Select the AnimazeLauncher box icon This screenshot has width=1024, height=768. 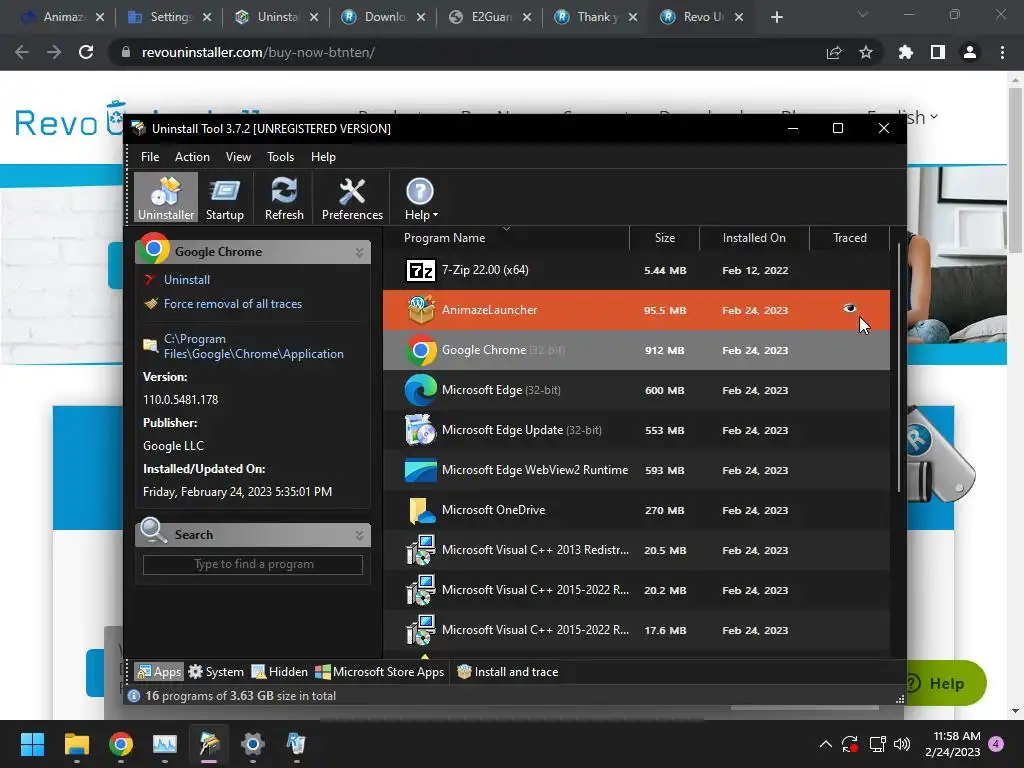421,310
